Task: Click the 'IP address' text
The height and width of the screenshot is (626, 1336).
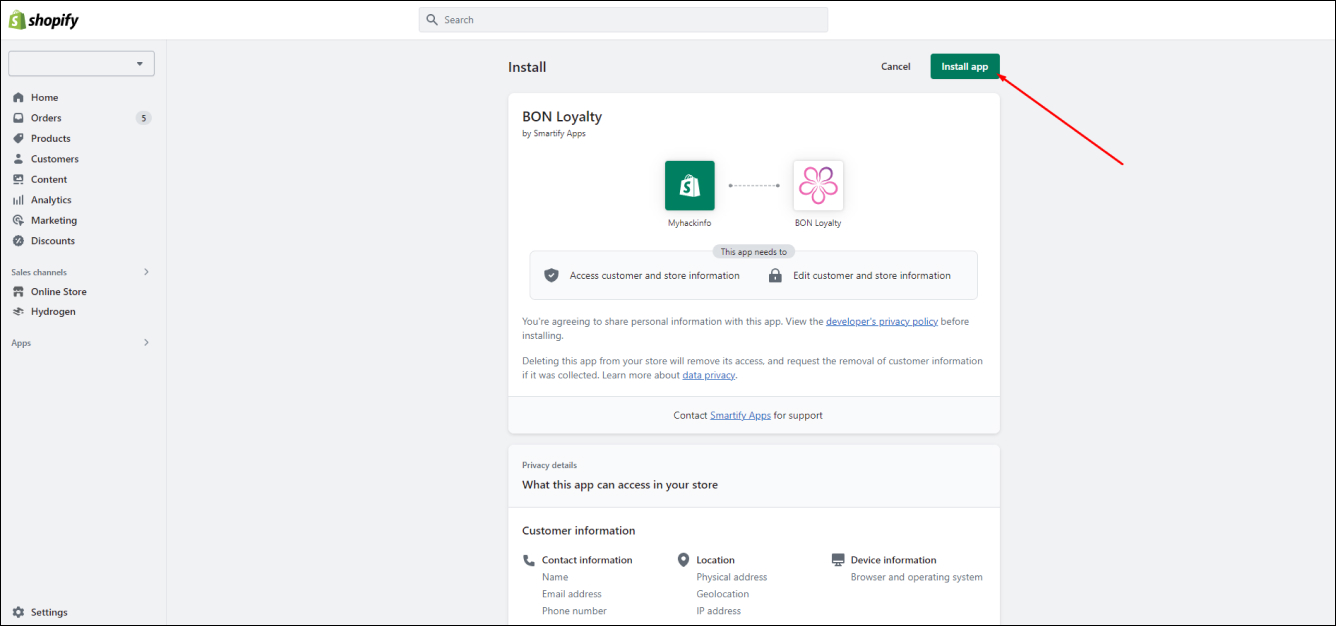Action: click(x=719, y=611)
